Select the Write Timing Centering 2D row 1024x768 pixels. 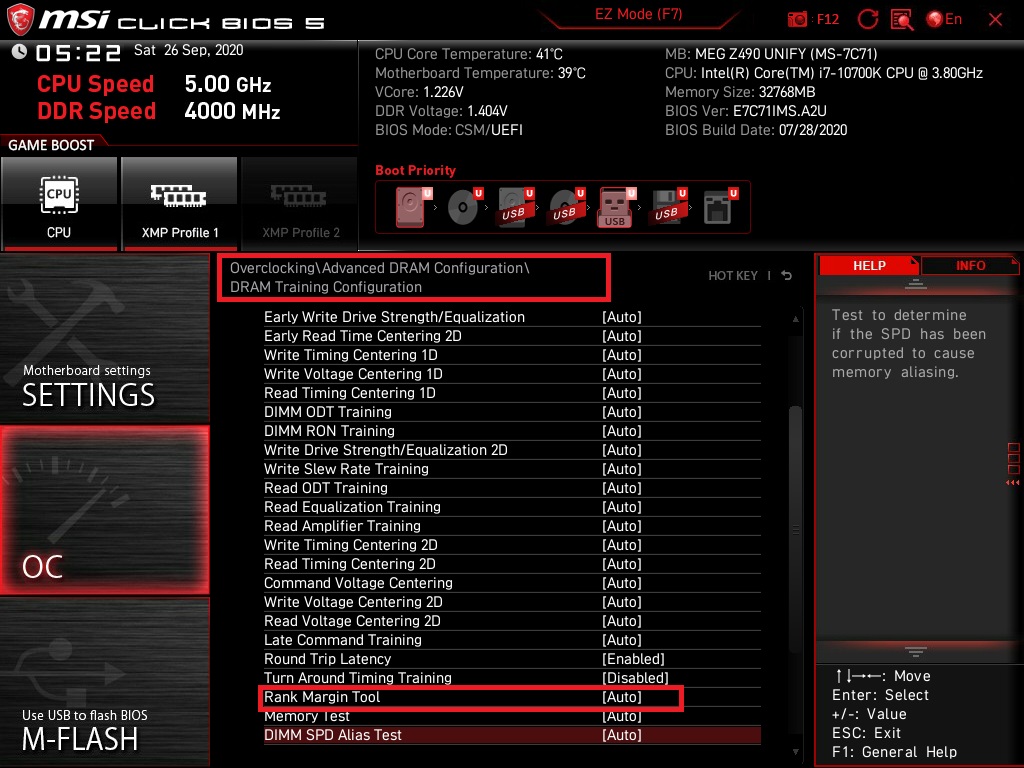[512, 544]
